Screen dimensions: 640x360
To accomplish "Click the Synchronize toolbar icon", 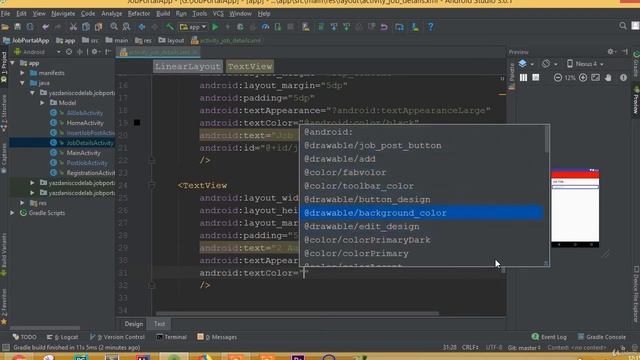I will [30, 27].
